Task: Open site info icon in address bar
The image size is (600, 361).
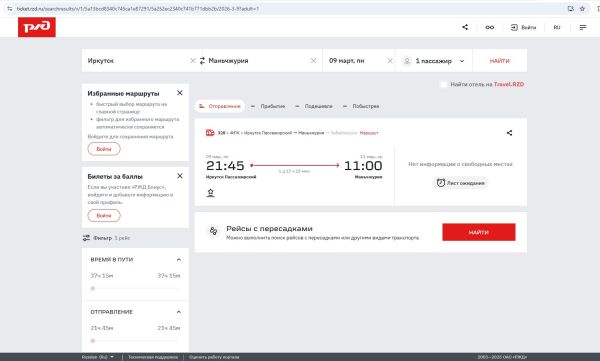Action: tap(10, 8)
